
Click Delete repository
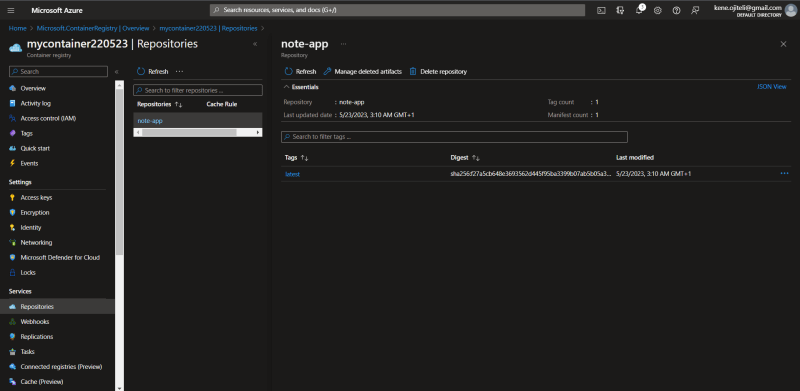pos(438,71)
